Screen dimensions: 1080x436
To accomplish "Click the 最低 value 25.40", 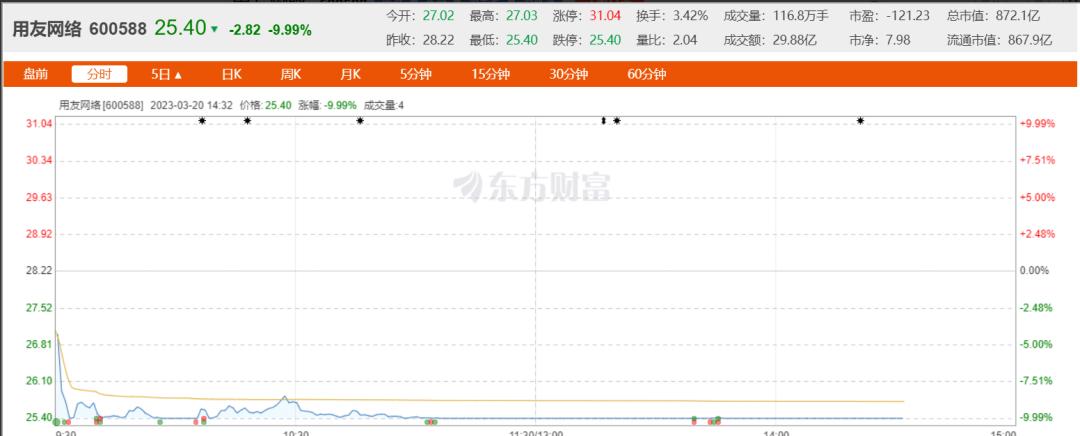I will [x=521, y=40].
